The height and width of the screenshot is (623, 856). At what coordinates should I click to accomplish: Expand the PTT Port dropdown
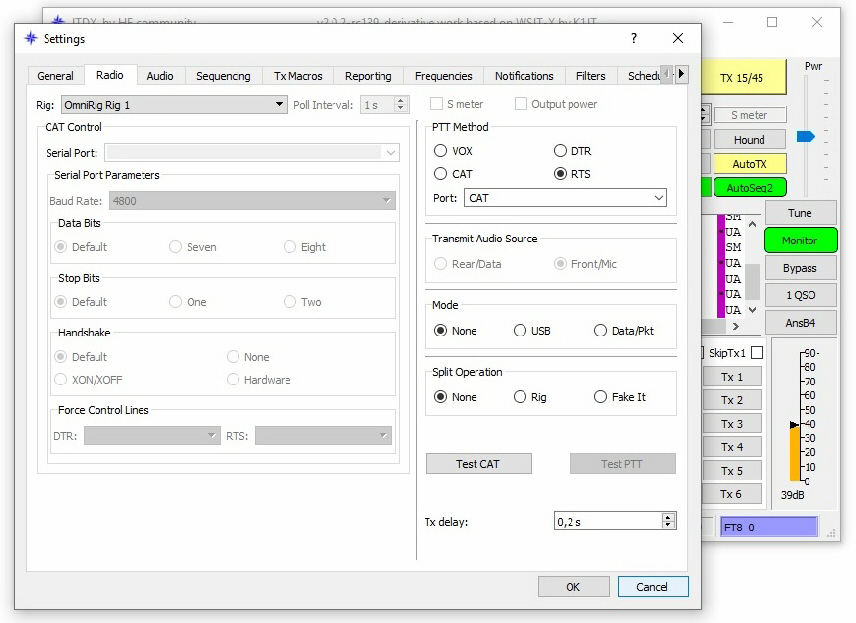(x=658, y=198)
